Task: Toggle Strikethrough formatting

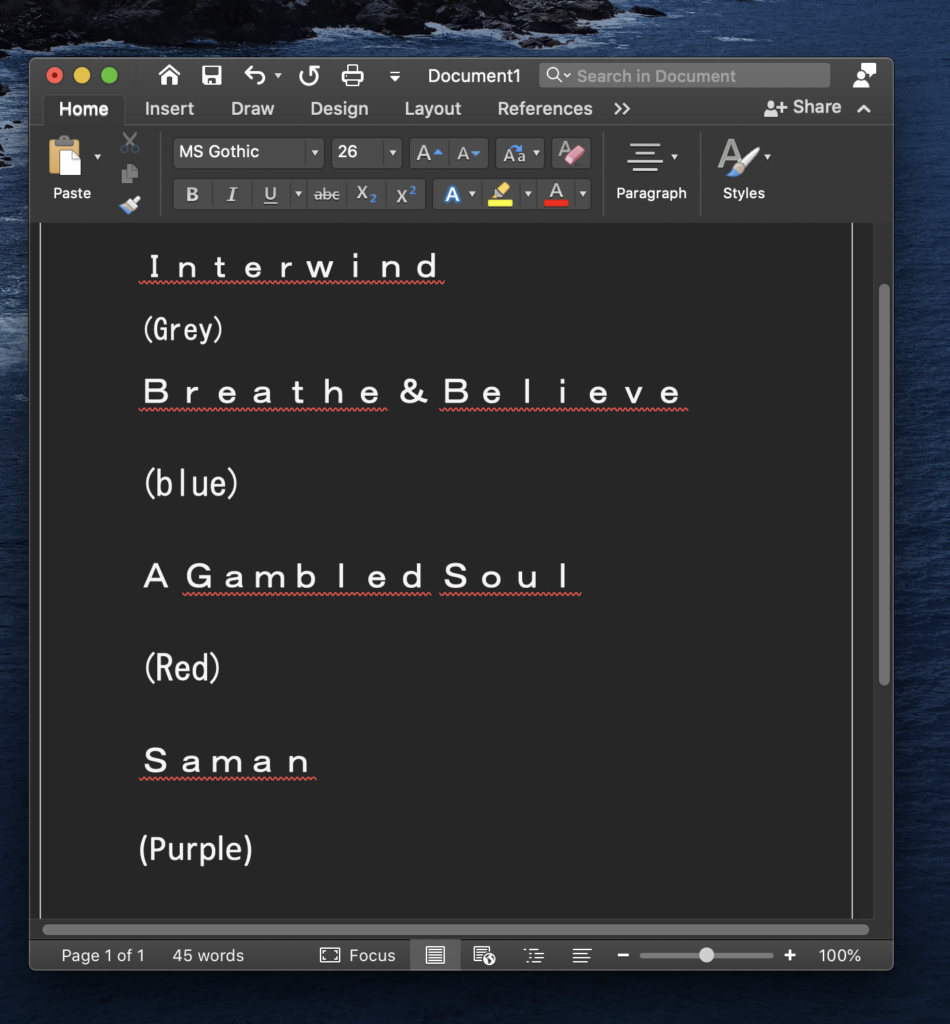Action: (x=327, y=195)
